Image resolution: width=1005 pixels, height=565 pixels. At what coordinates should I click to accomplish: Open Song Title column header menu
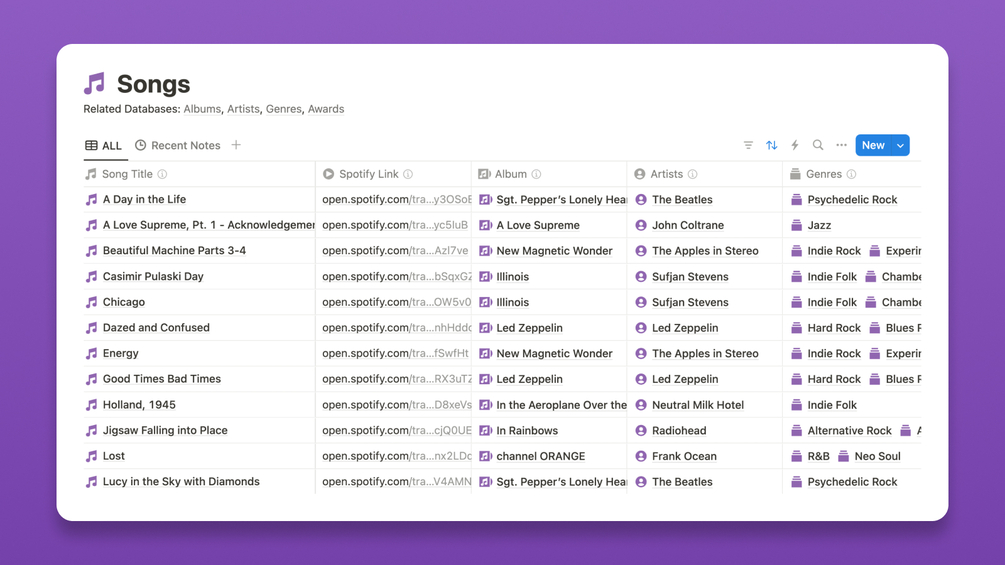tap(199, 174)
